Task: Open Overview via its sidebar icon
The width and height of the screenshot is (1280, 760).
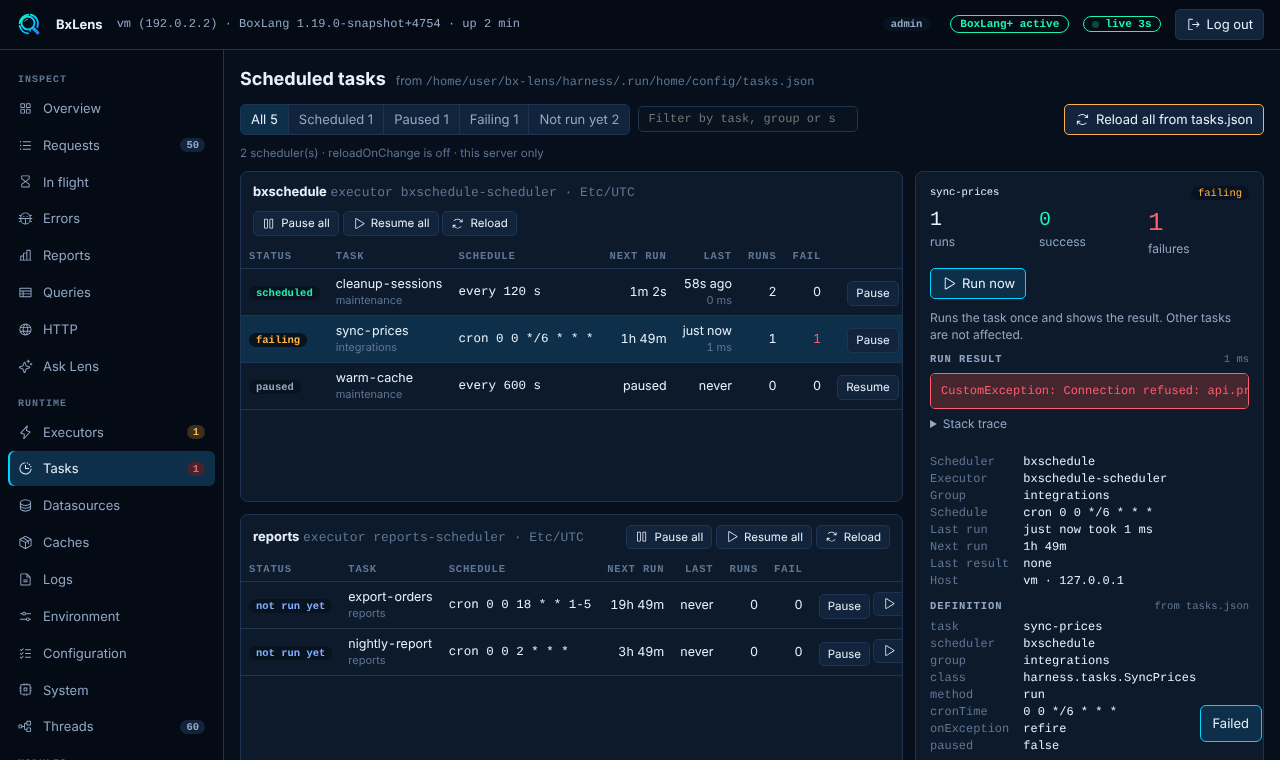Action: point(25,108)
